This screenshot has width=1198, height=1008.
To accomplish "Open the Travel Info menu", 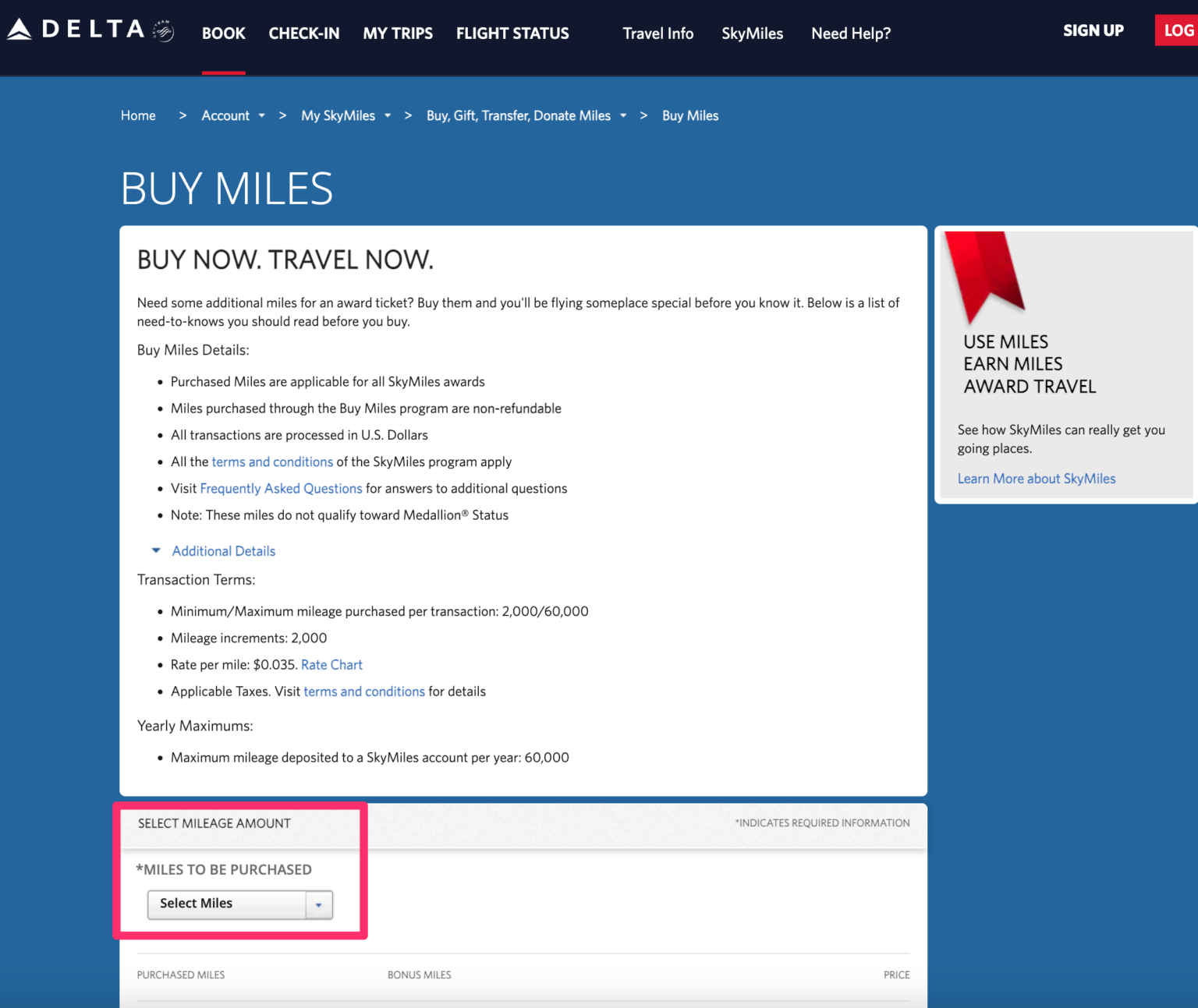I will [657, 34].
